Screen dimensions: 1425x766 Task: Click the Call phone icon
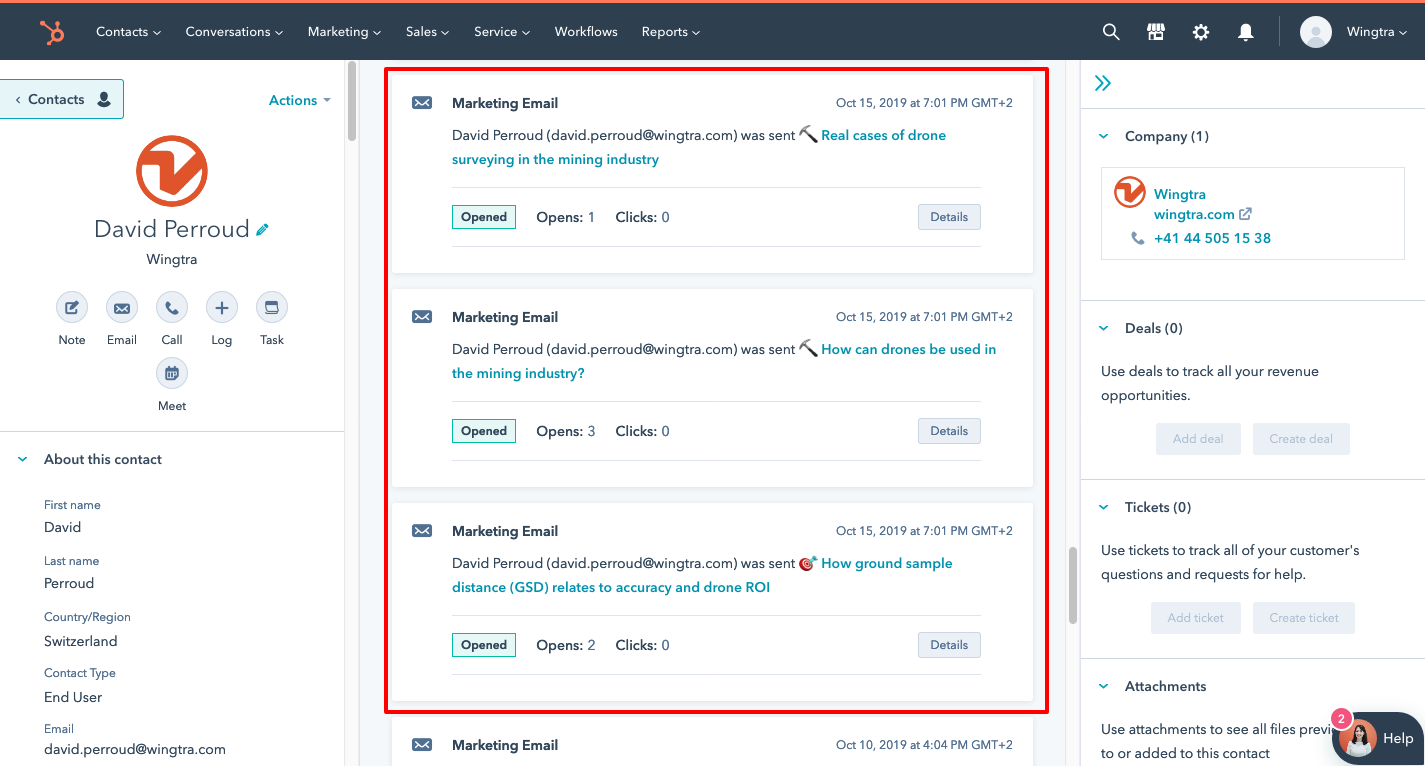[x=172, y=308]
